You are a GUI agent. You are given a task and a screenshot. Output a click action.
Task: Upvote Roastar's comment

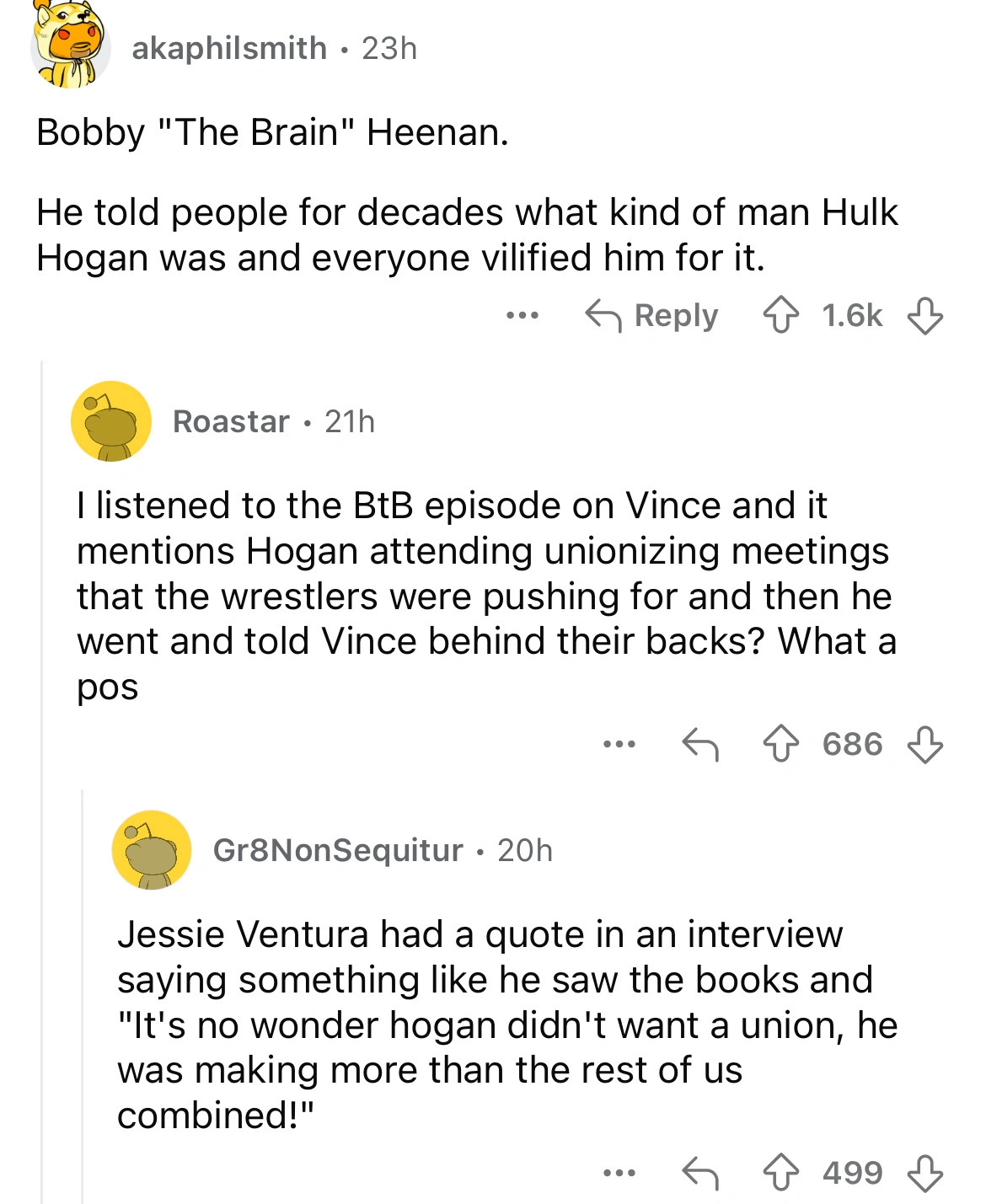pyautogui.click(x=780, y=744)
